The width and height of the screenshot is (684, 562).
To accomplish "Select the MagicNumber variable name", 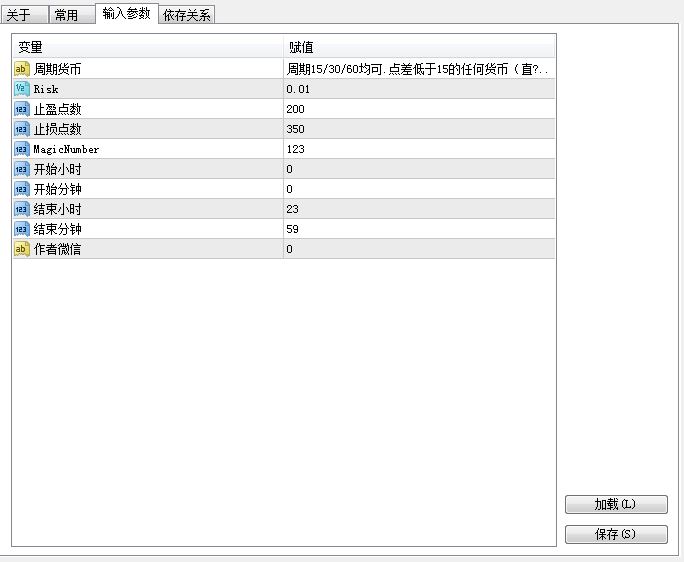I will (x=66, y=149).
